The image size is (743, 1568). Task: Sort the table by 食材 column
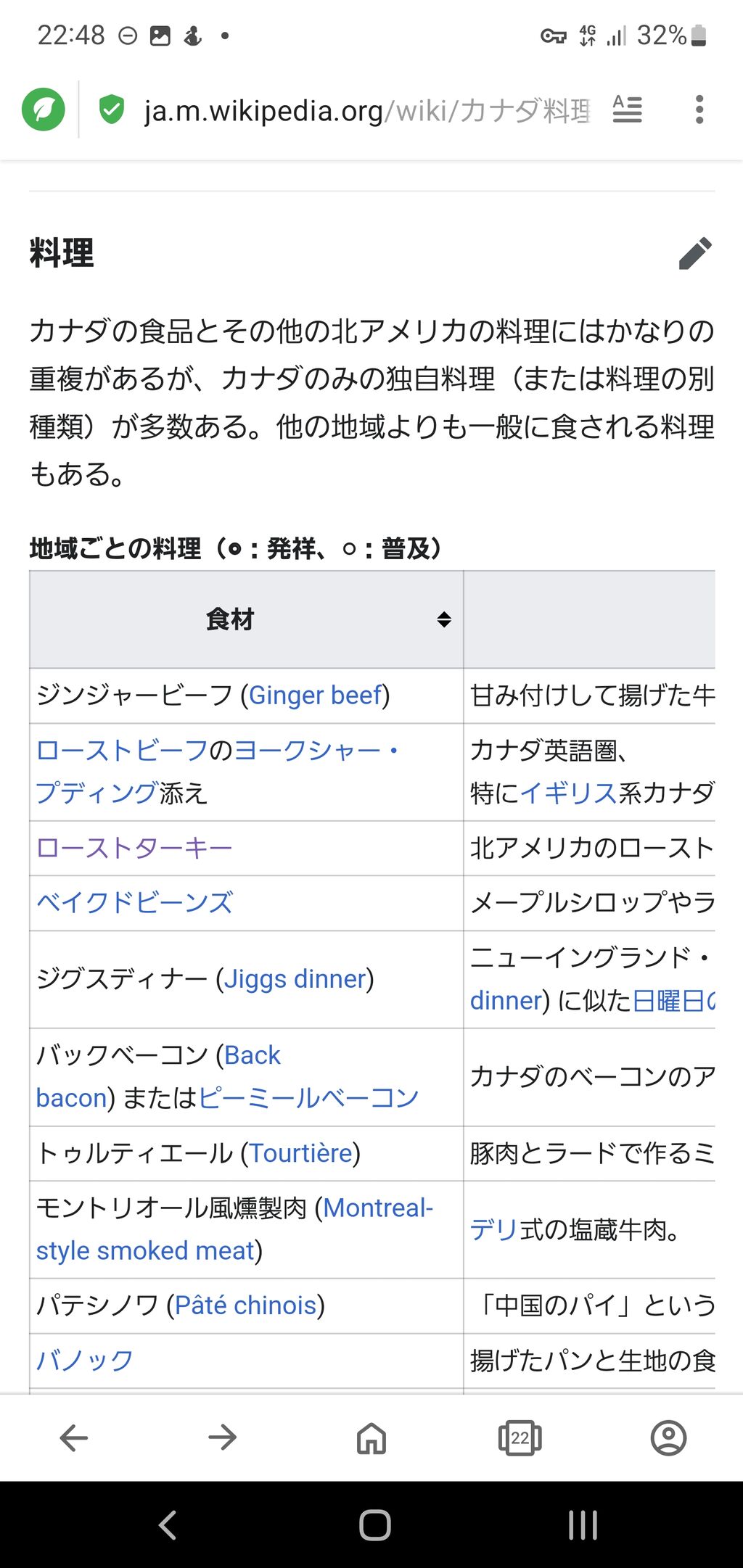(443, 619)
